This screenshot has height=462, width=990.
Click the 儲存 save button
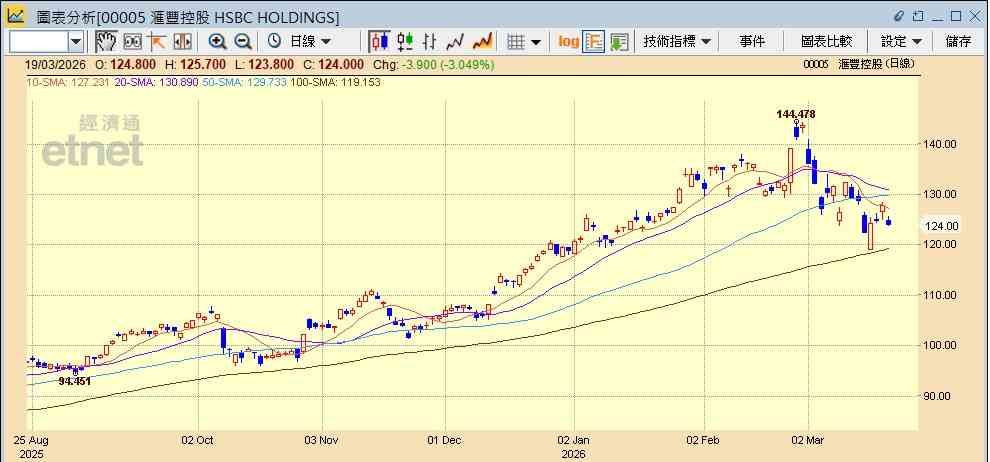pos(958,42)
